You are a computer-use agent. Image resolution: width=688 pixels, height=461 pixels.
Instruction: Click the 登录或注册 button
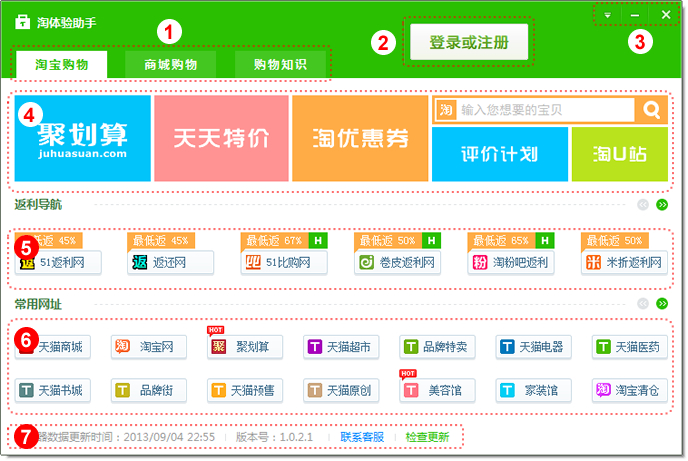(469, 42)
